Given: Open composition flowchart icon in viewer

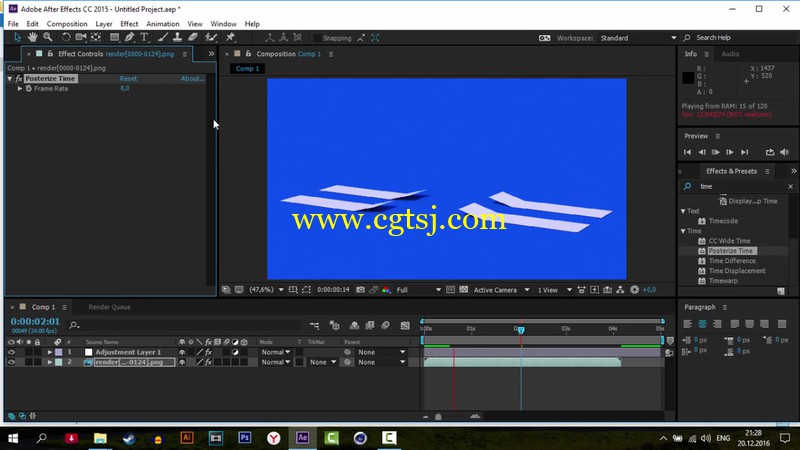Looking at the screenshot, I should pos(620,290).
